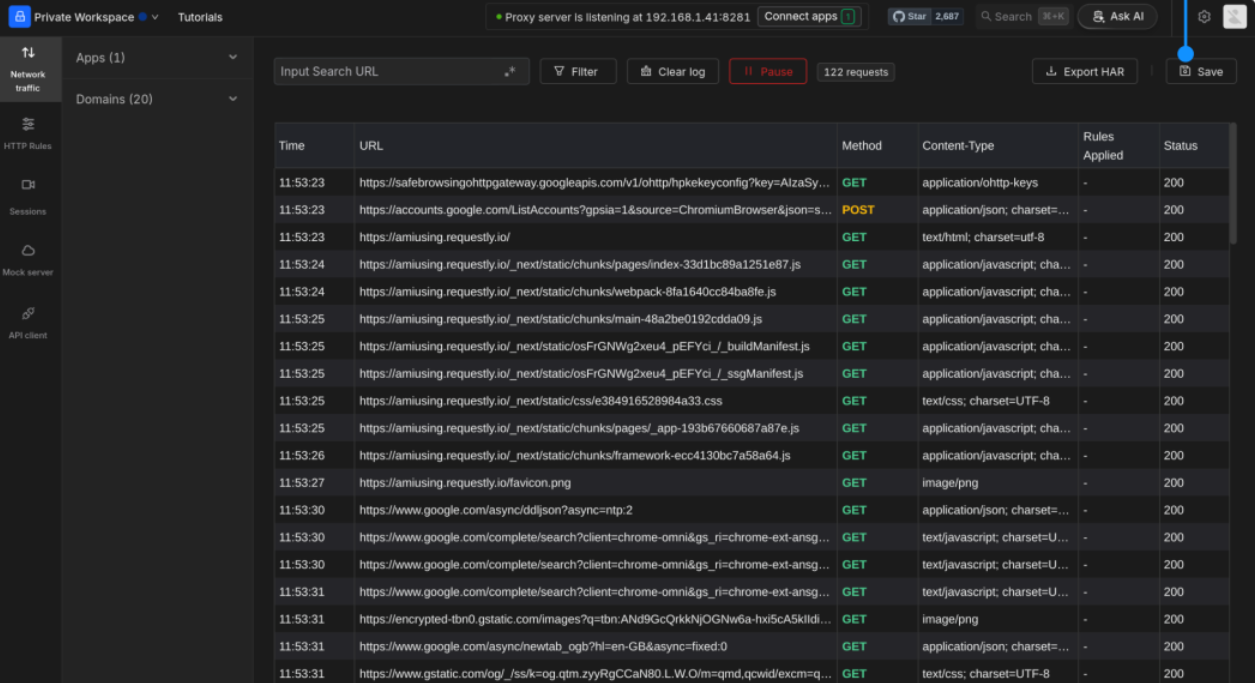
Task: Click the Ask AI button
Action: (1117, 17)
